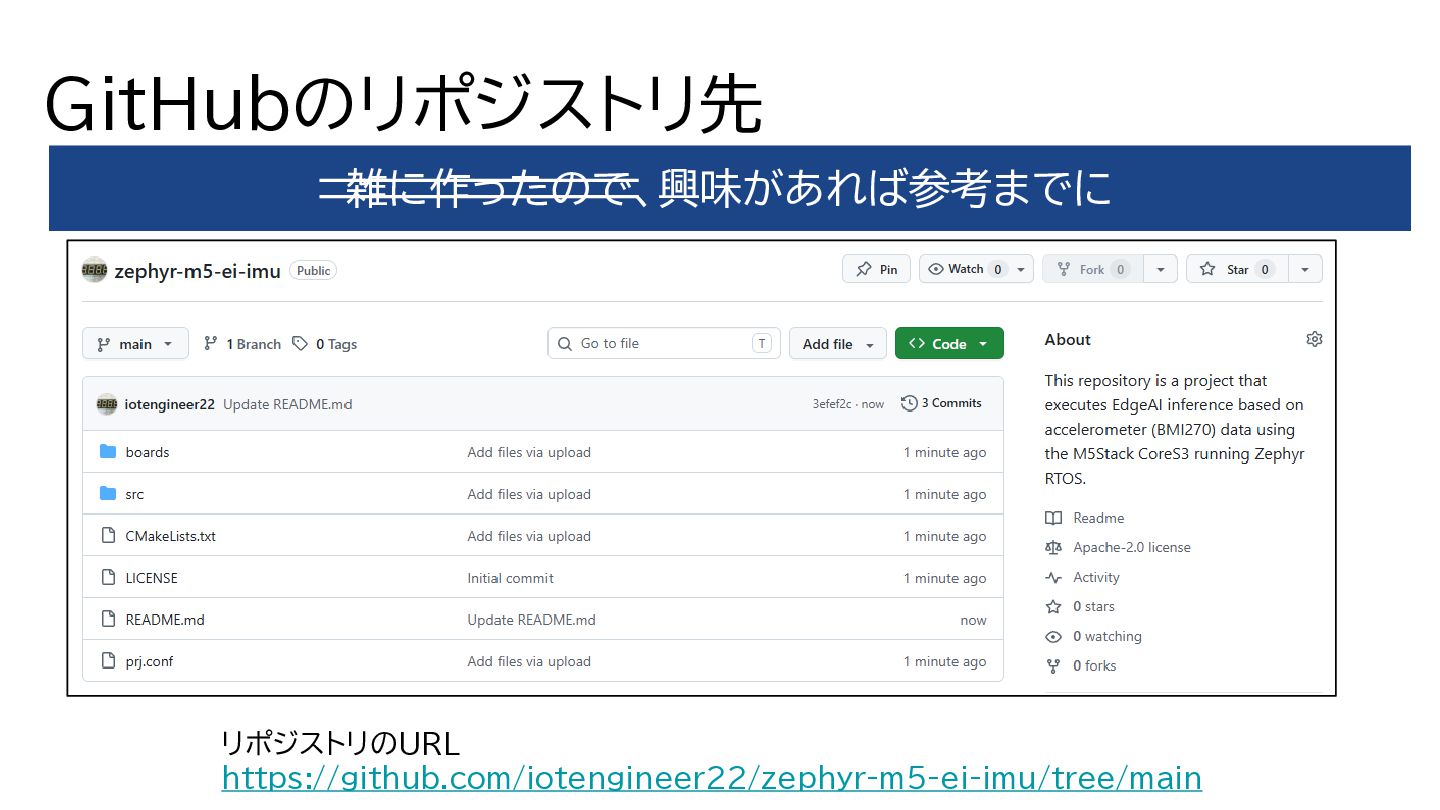Open the GitHub repository URL on slide
1440x810 pixels.
tap(711, 777)
